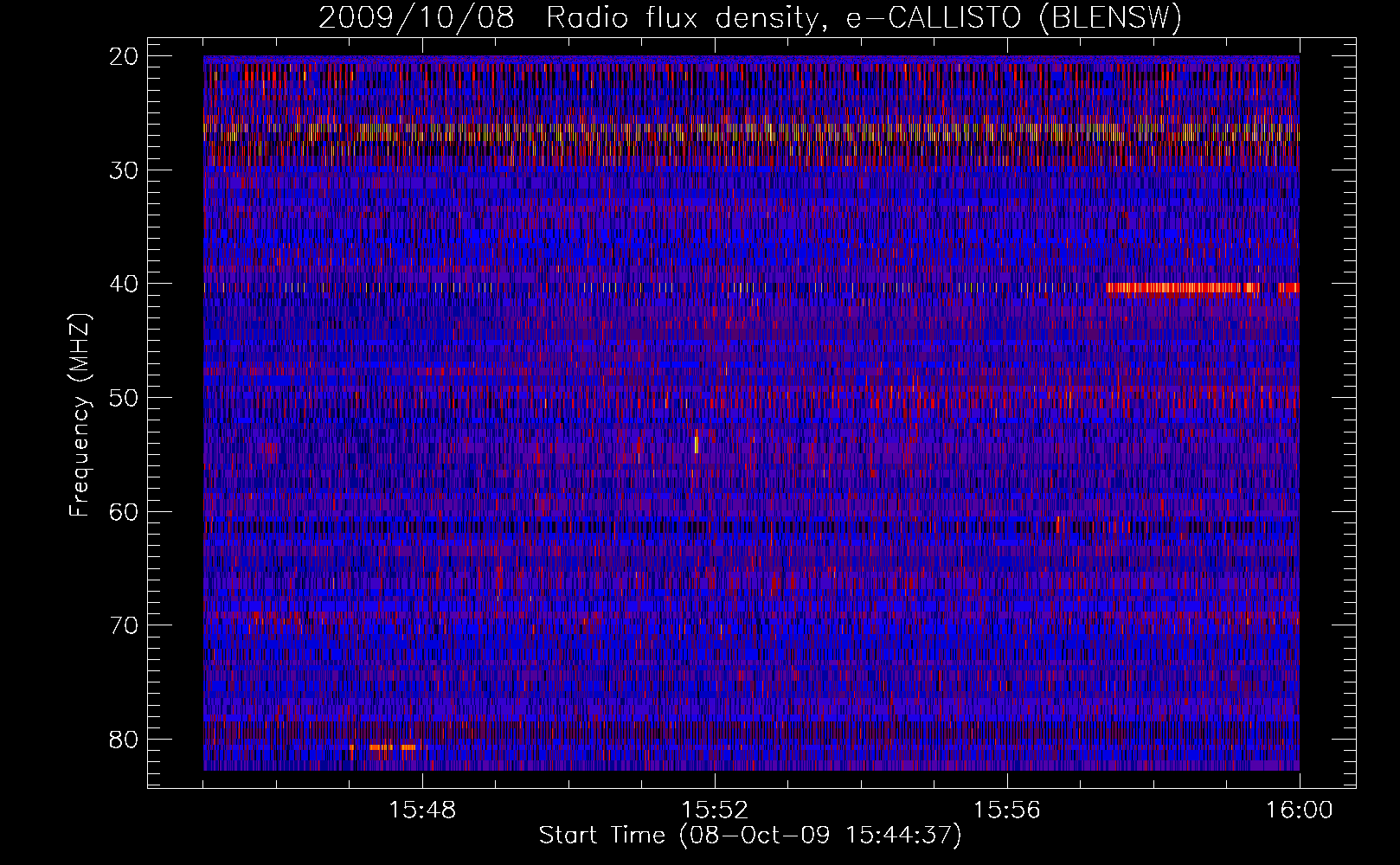Click the '70' frequency tick label
This screenshot has width=1400, height=865.
[x=125, y=625]
